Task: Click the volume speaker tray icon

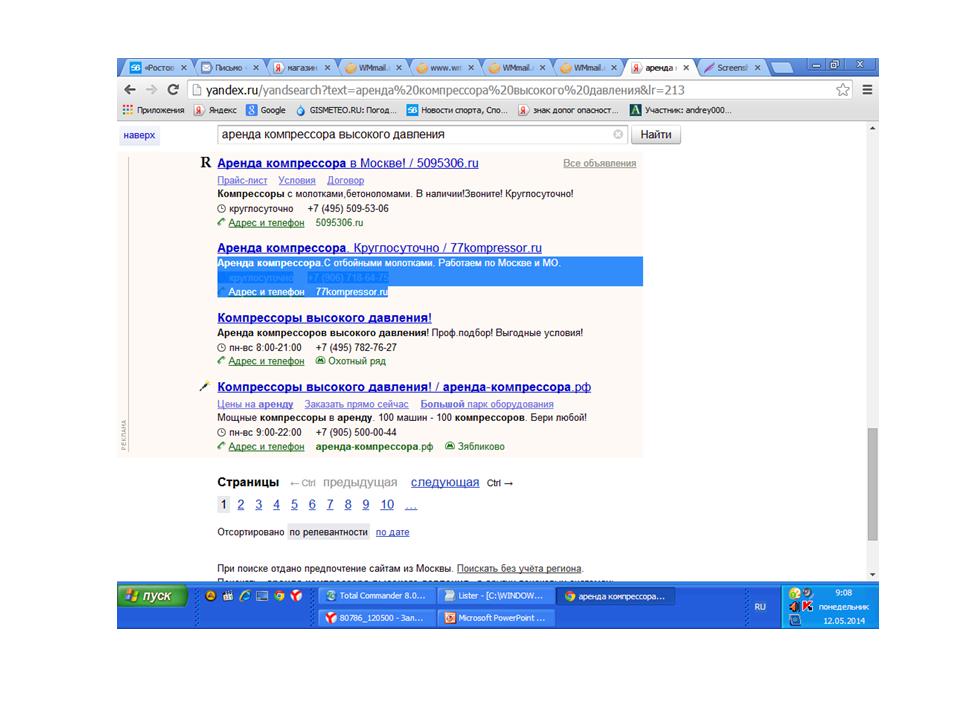Action: (794, 606)
